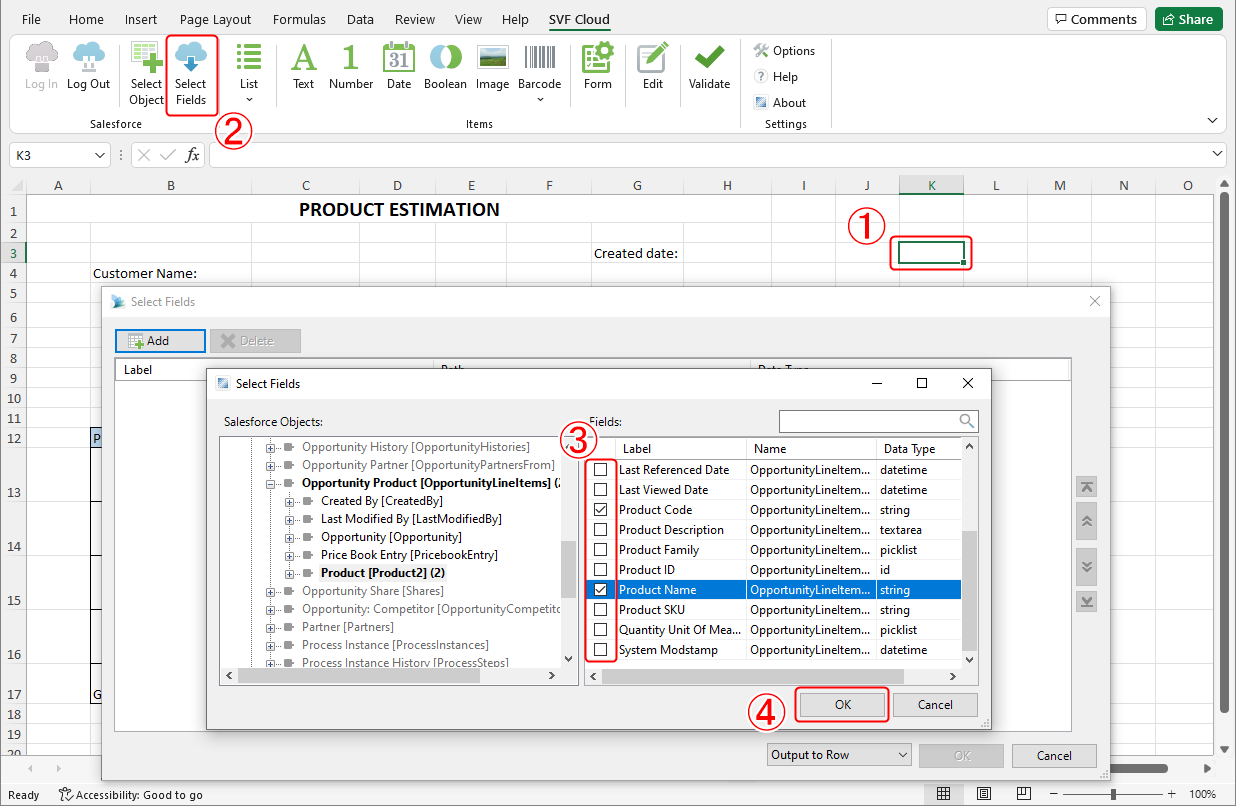Check the System Modstamp field
This screenshot has height=806, width=1236.
601,650
